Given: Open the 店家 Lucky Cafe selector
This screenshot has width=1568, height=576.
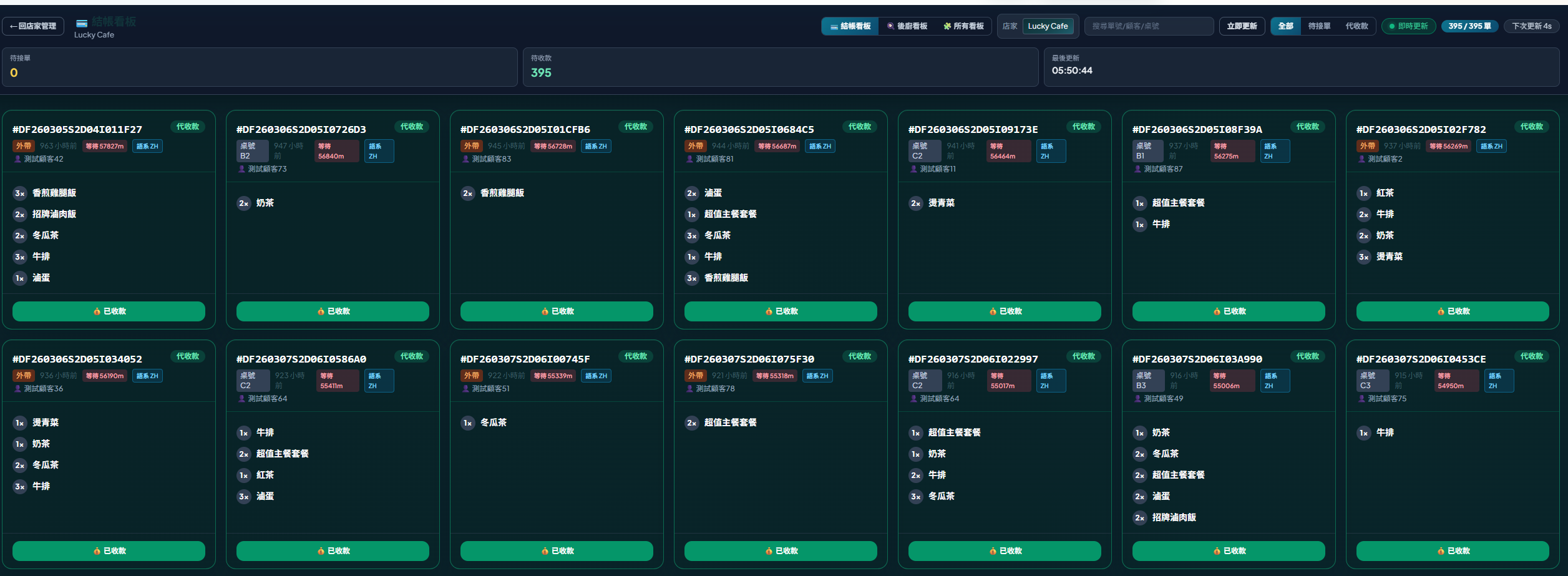Looking at the screenshot, I should tap(1049, 26).
